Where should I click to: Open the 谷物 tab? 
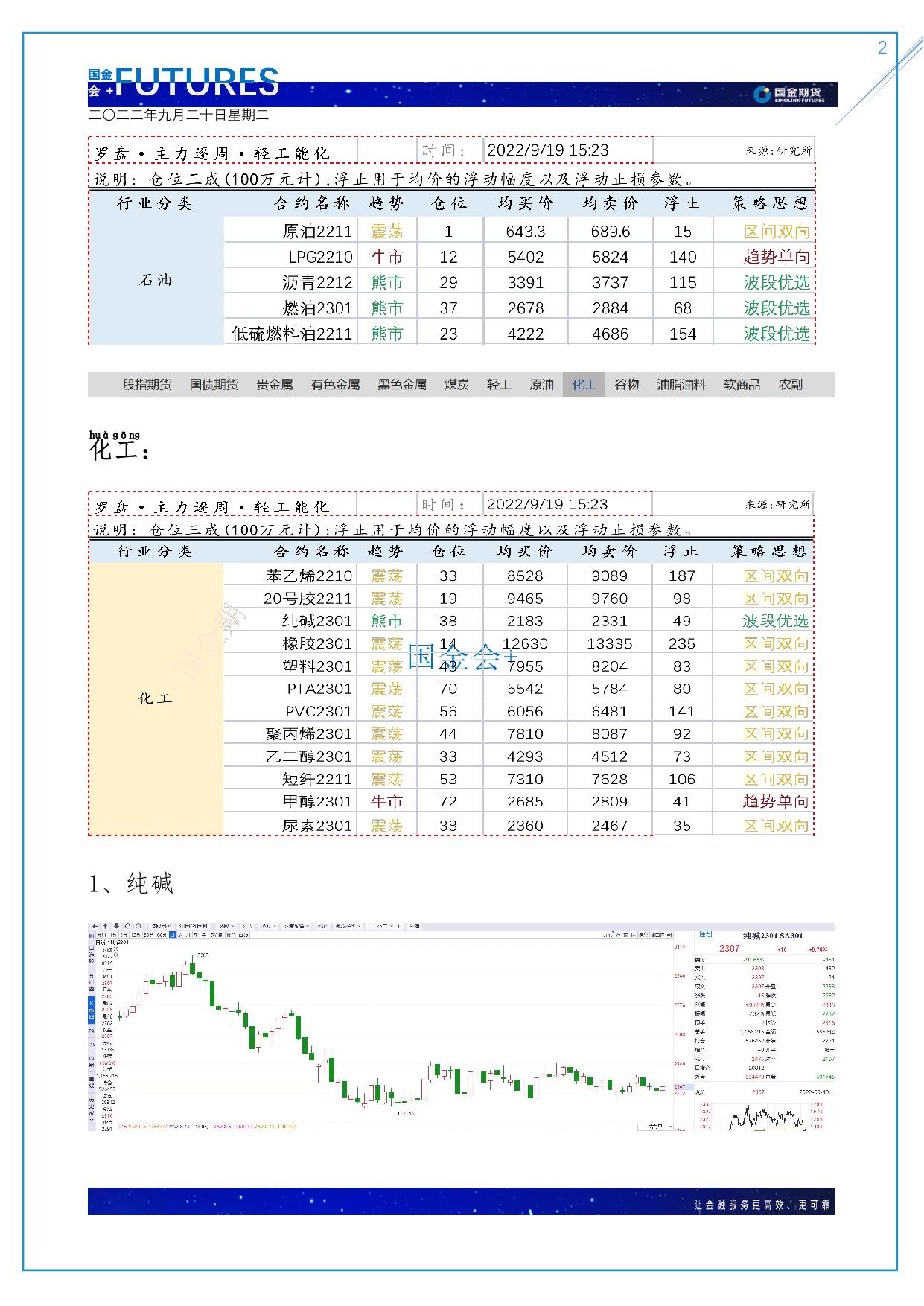(x=626, y=384)
